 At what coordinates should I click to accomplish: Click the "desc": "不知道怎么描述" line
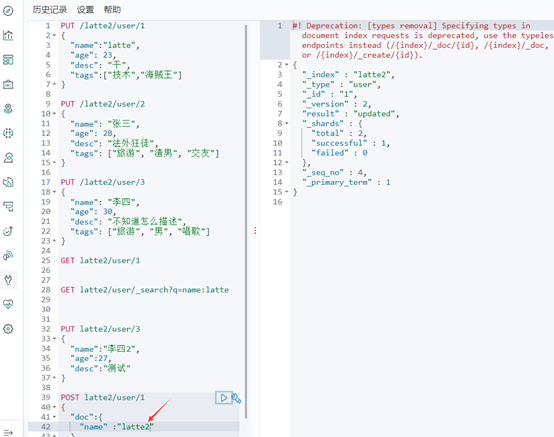coord(128,222)
